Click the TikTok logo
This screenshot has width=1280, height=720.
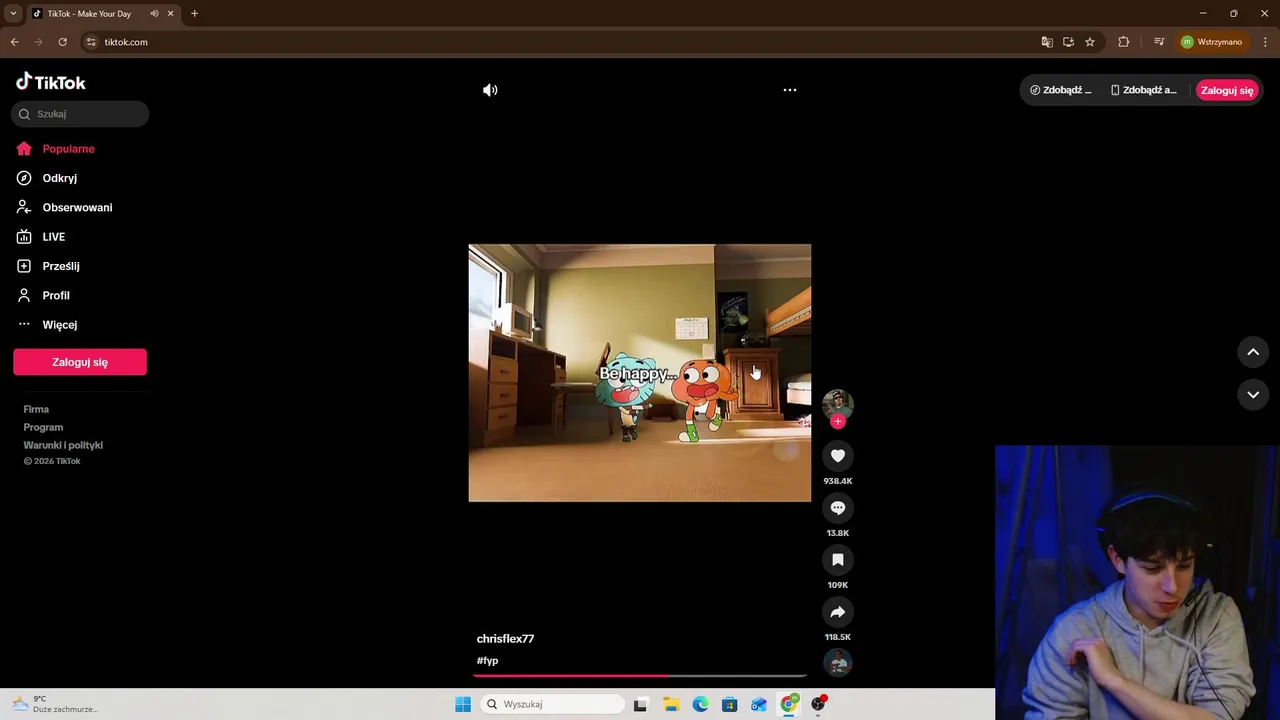(51, 82)
